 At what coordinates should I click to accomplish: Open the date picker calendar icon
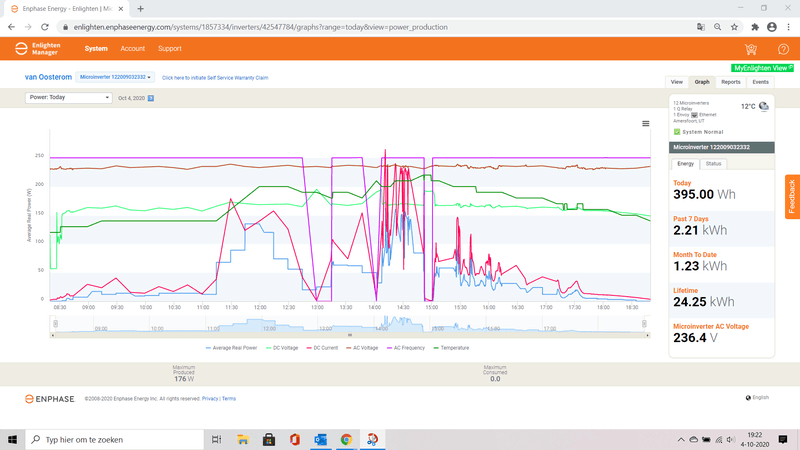[x=151, y=98]
